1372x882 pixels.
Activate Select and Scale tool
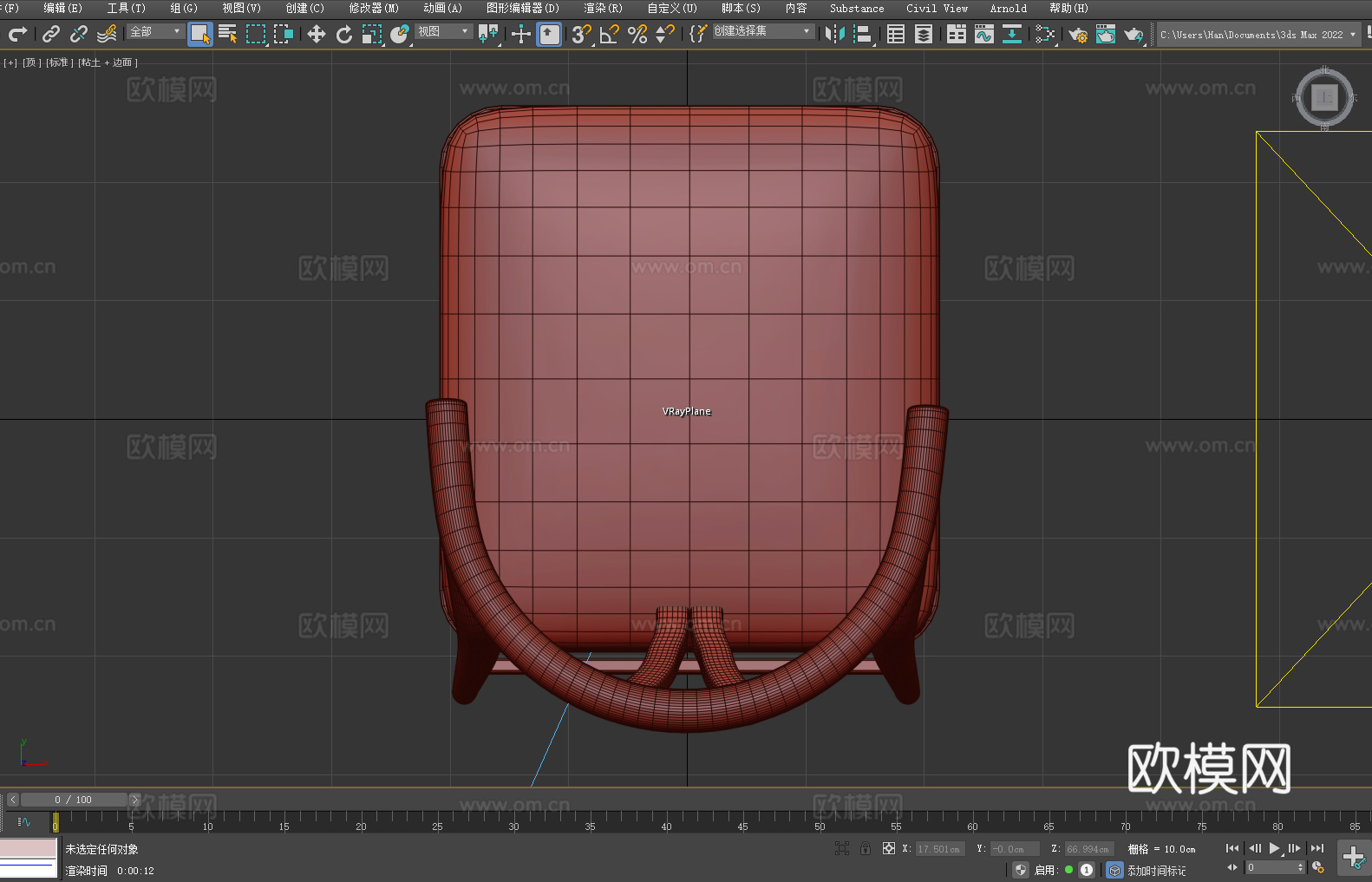coord(372,34)
